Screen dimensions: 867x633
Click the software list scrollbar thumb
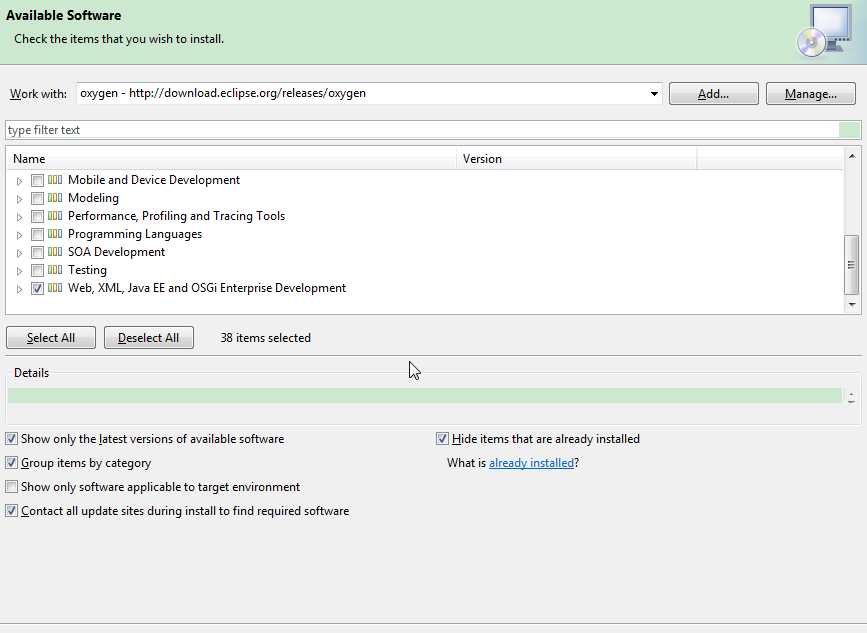coord(852,265)
